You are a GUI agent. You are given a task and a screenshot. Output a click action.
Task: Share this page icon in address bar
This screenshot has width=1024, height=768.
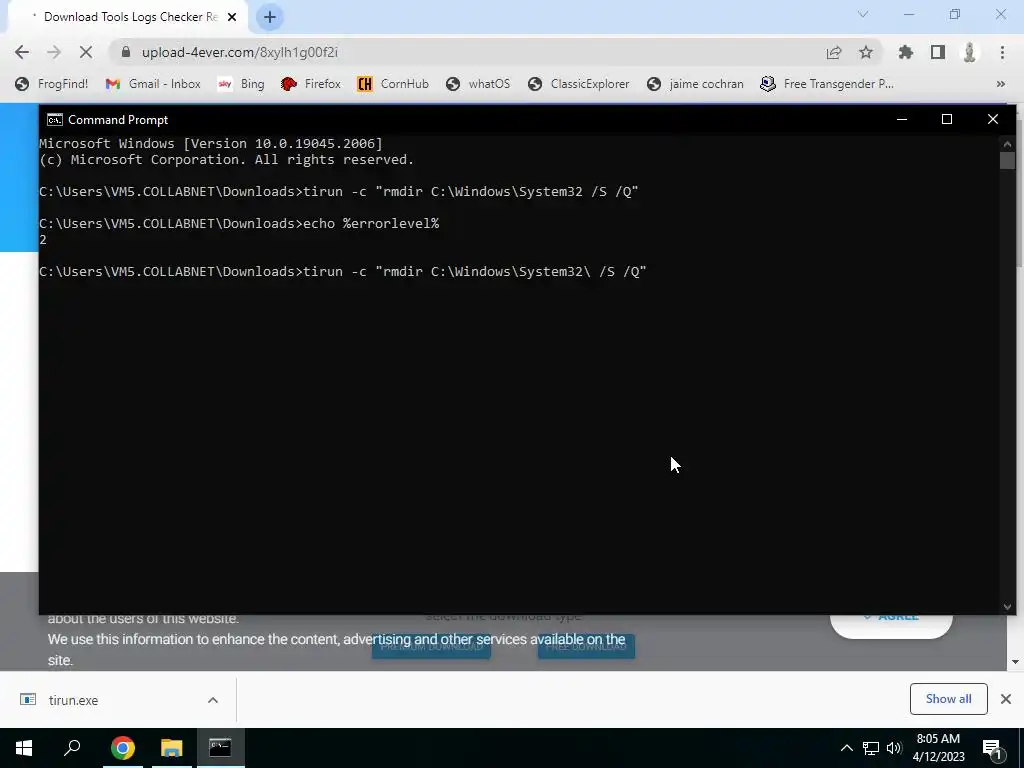(x=834, y=52)
